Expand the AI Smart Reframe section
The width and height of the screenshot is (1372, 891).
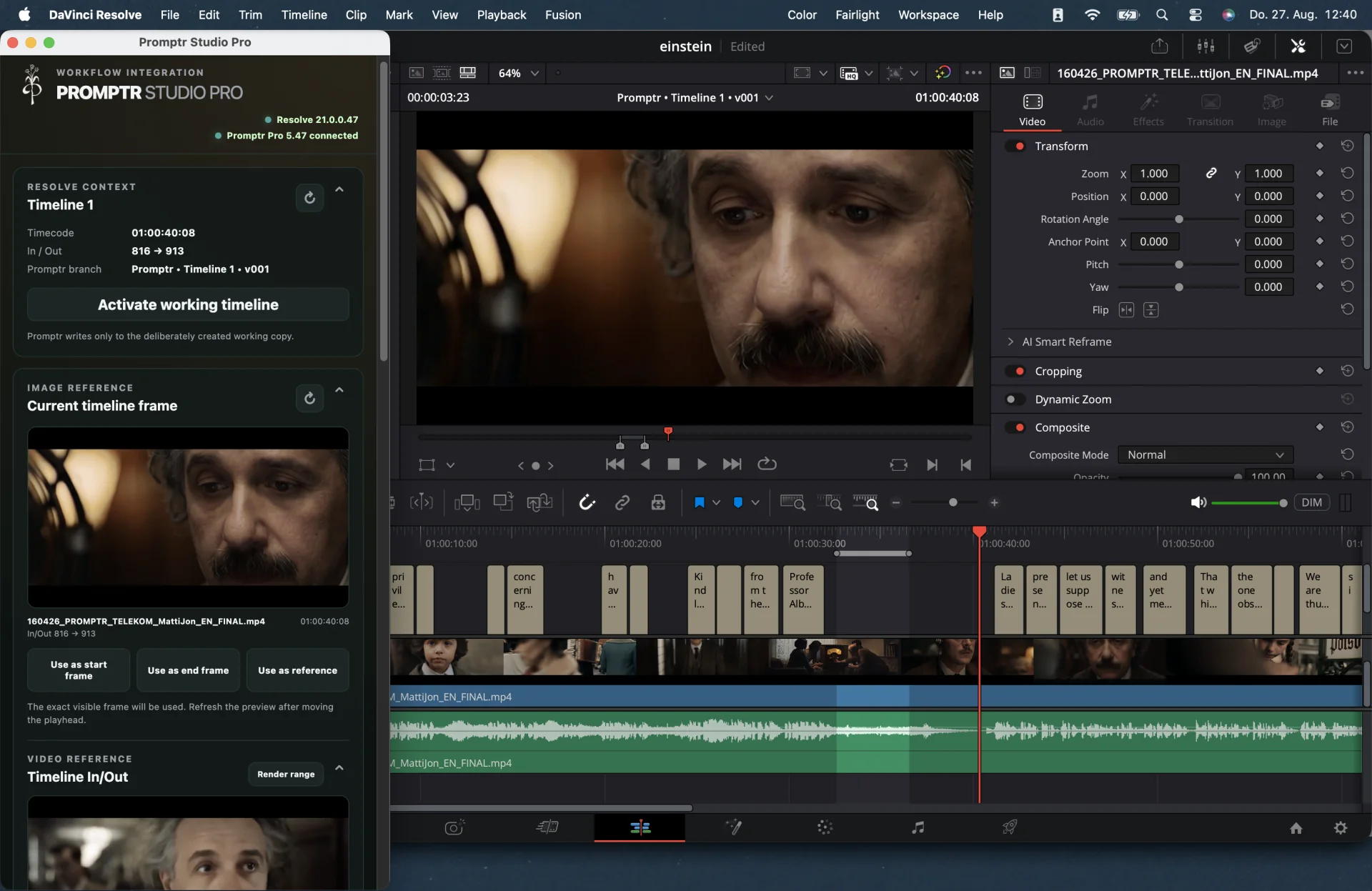click(1010, 342)
